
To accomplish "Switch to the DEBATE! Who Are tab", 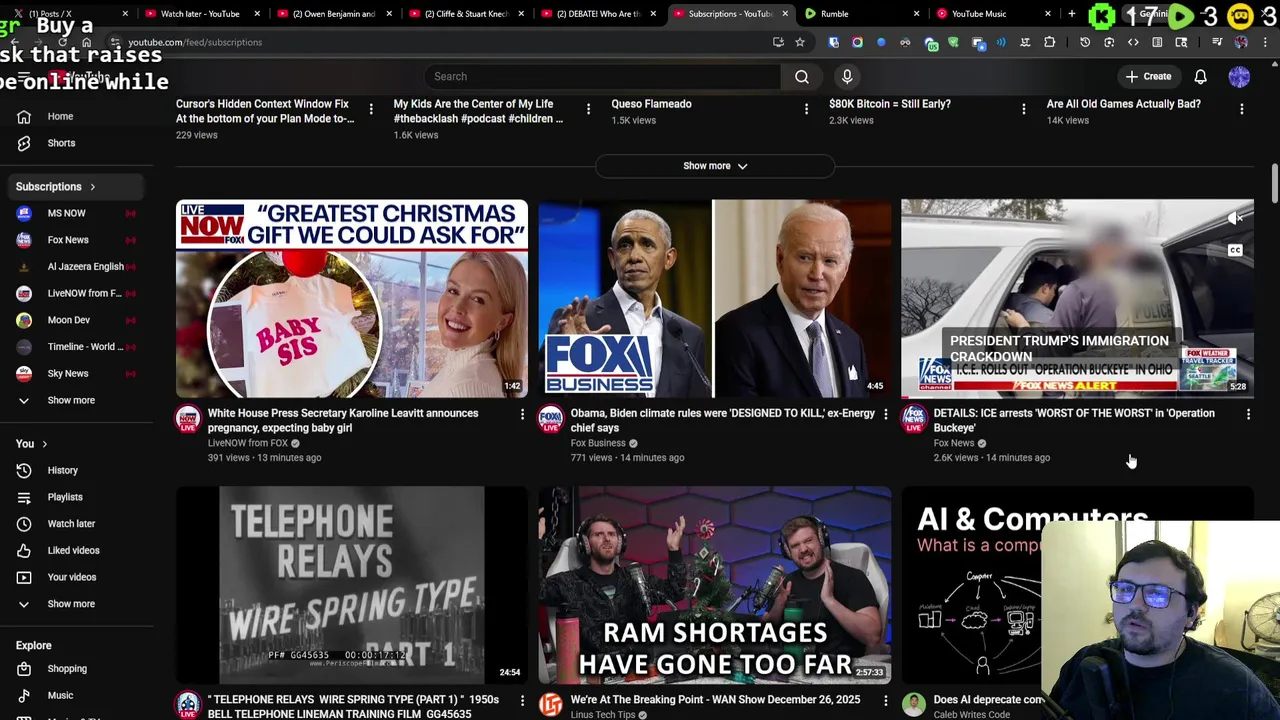I will click(x=598, y=14).
